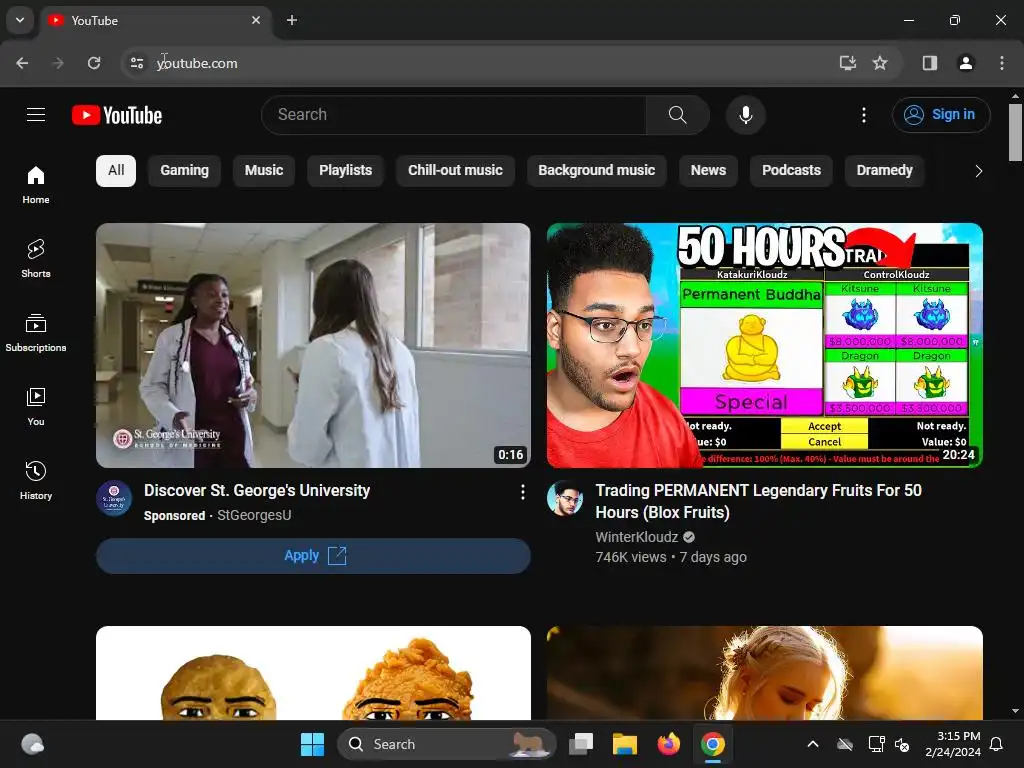This screenshot has width=1024, height=768.
Task: Select the Music filter chip
Action: (x=264, y=170)
